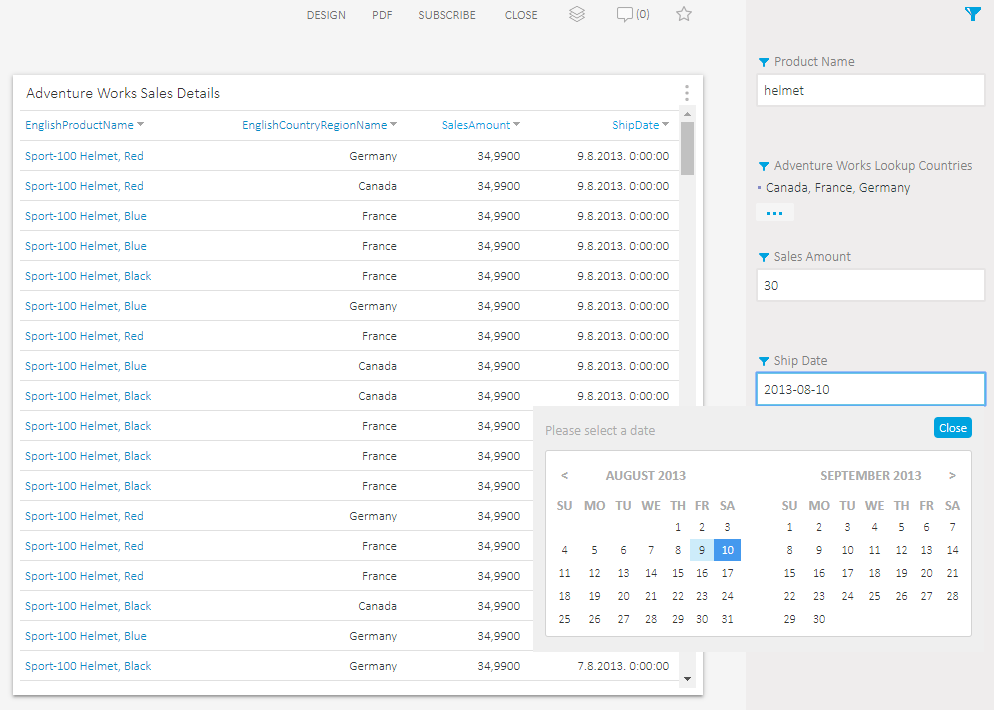This screenshot has width=994, height=710.
Task: Open the report options menu (vertical ellipsis)
Action: pyautogui.click(x=687, y=92)
